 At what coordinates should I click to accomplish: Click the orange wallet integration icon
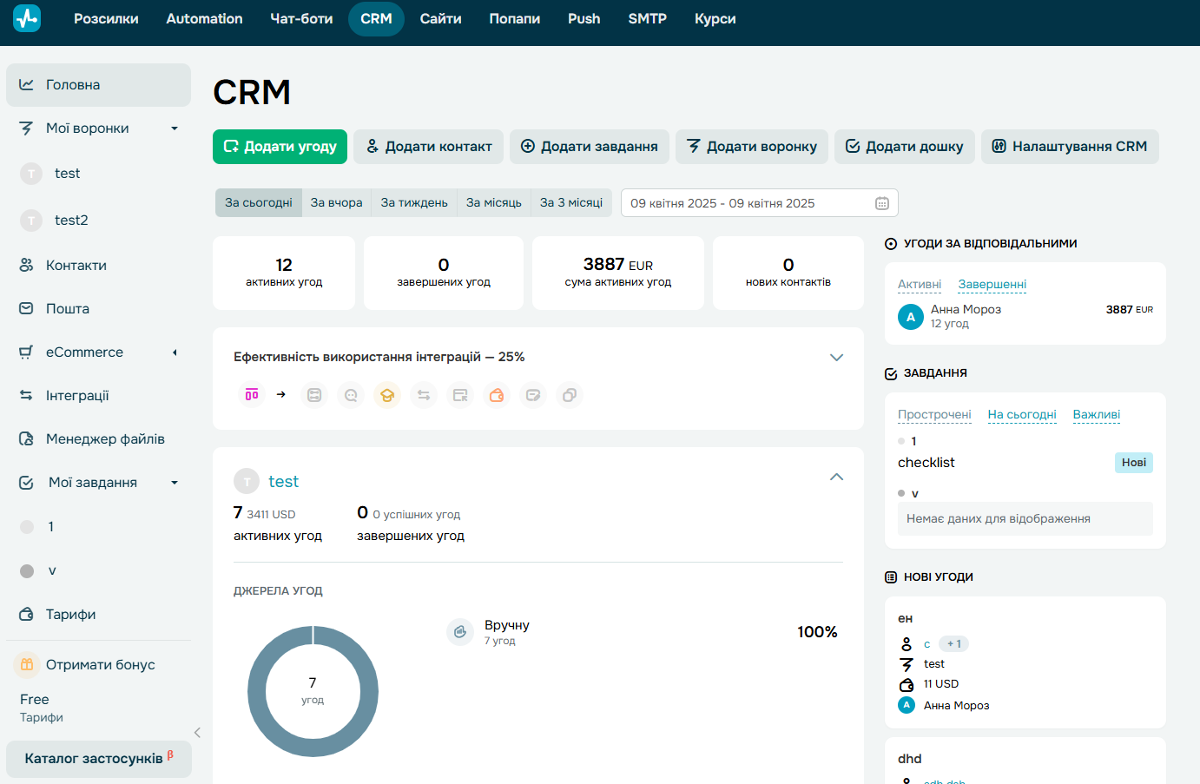tap(497, 395)
